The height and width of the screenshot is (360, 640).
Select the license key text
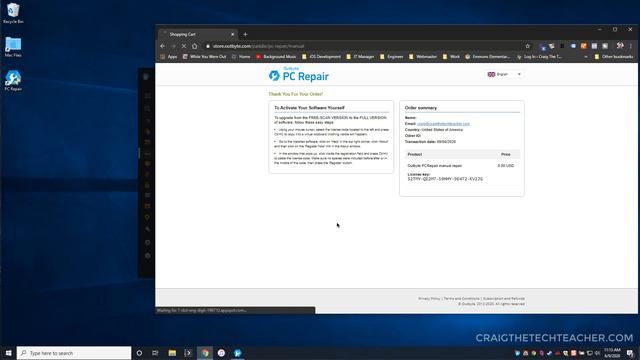[x=445, y=179]
